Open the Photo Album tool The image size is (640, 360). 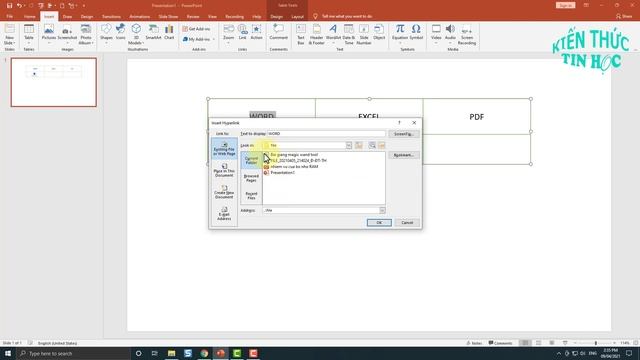click(x=86, y=34)
